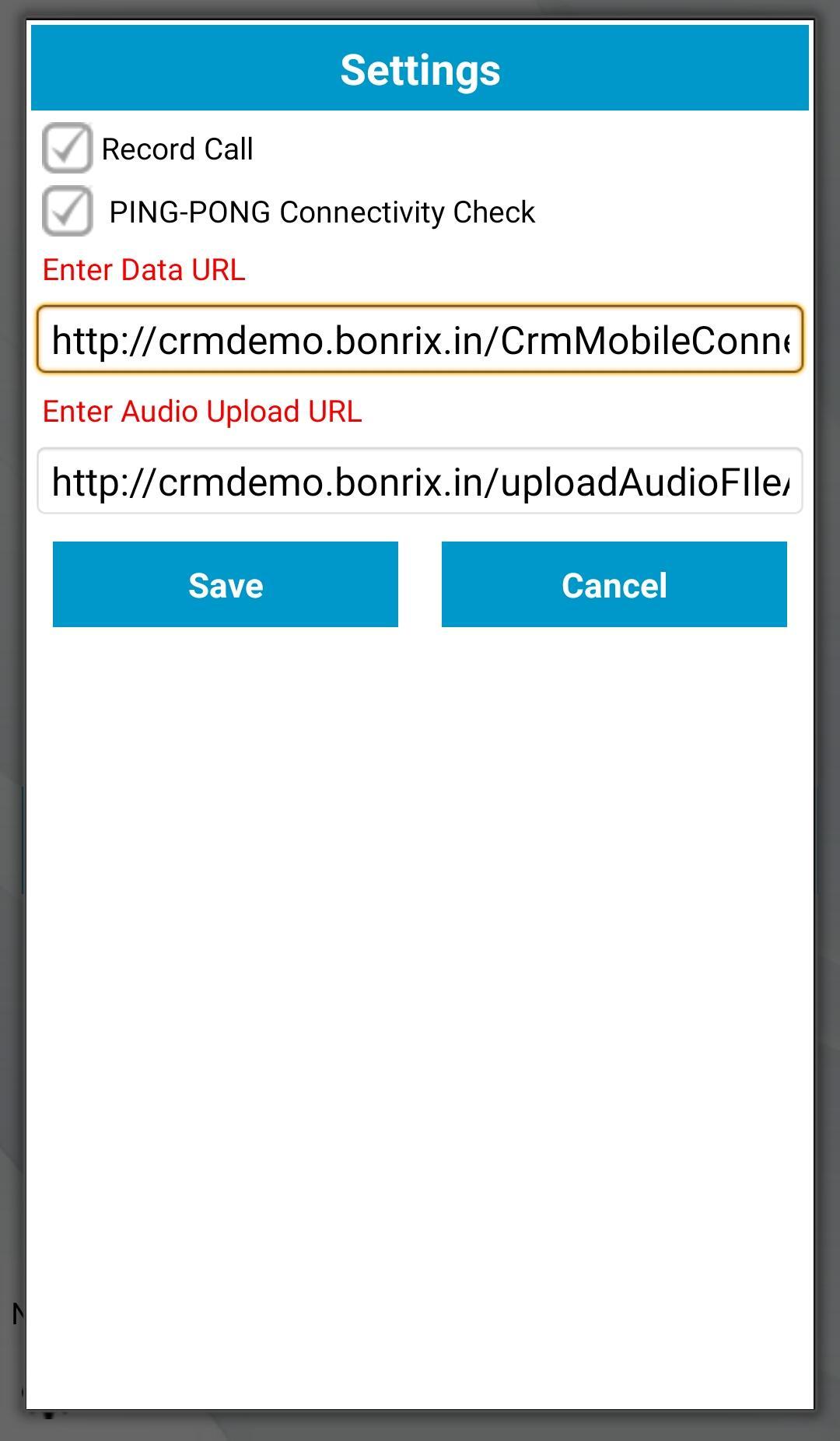Cancel the settings dialog
Viewport: 840px width, 1441px height.
coord(614,584)
